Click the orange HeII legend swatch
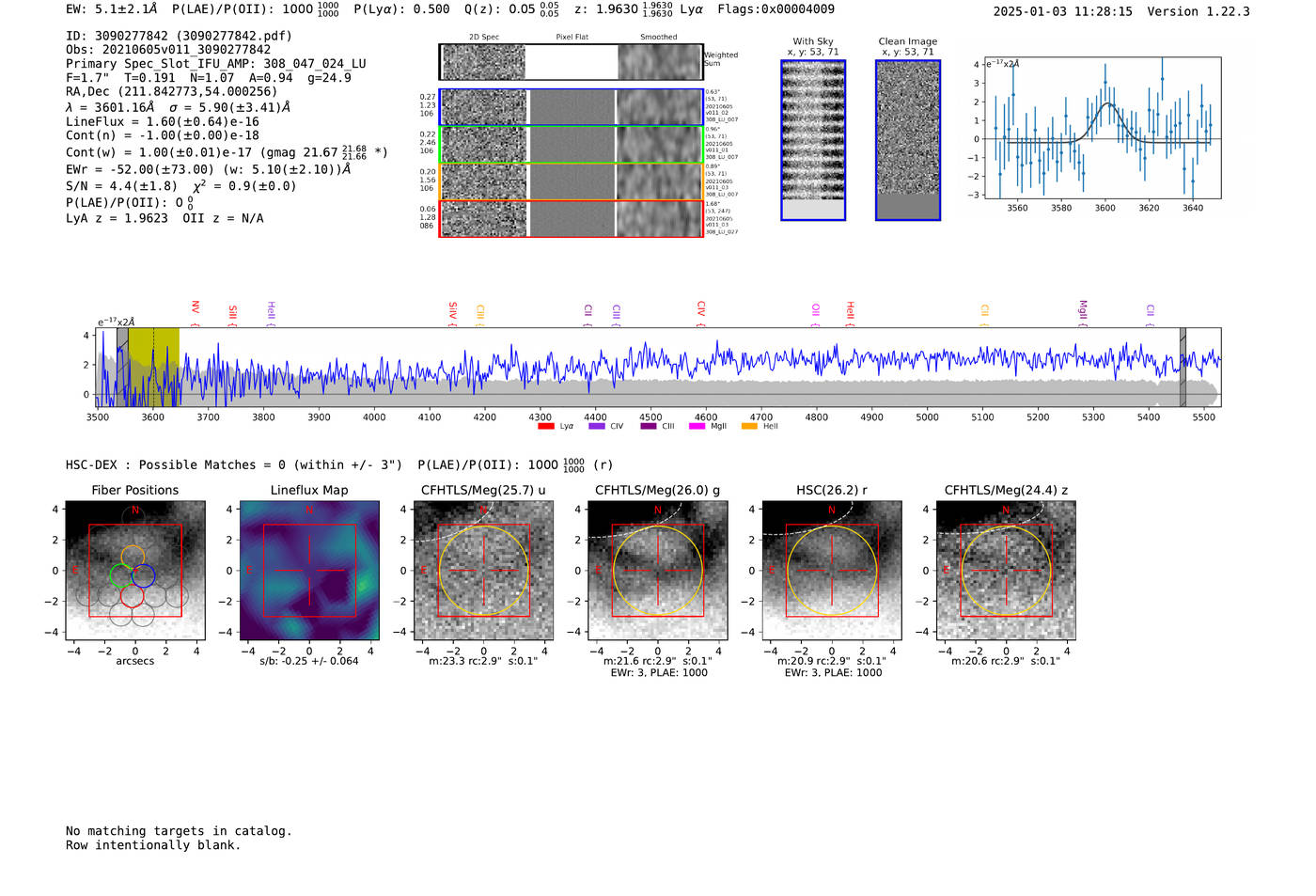This screenshot has width=1316, height=896. tap(749, 426)
